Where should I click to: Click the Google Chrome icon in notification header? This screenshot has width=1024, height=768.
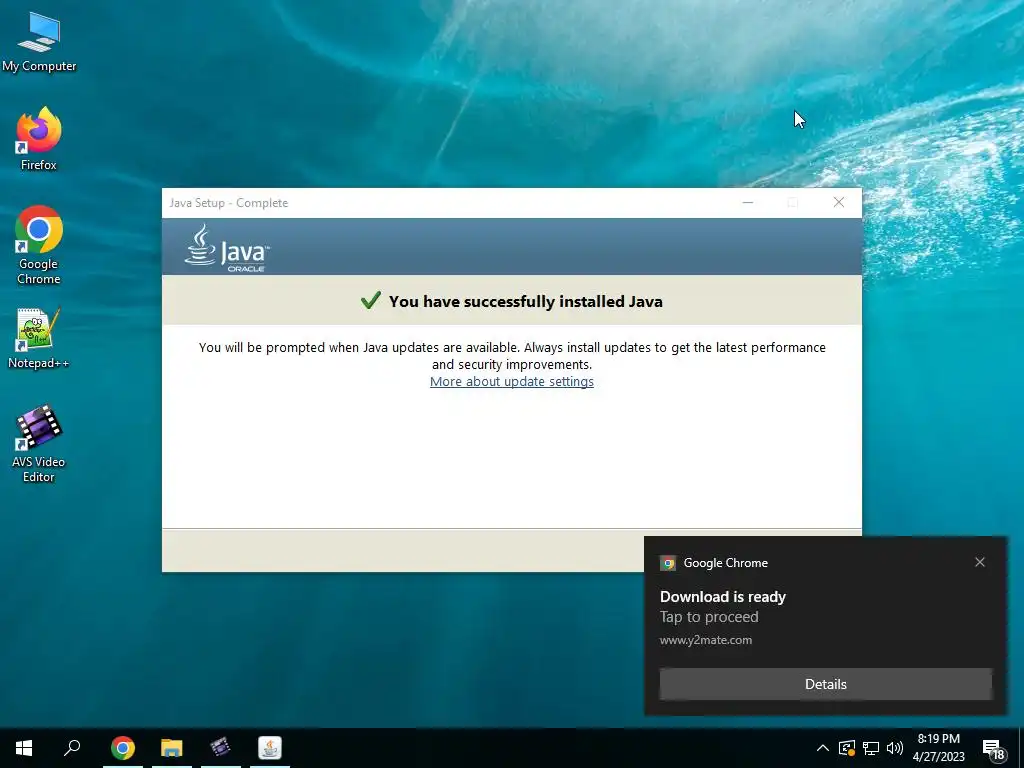pyautogui.click(x=667, y=563)
